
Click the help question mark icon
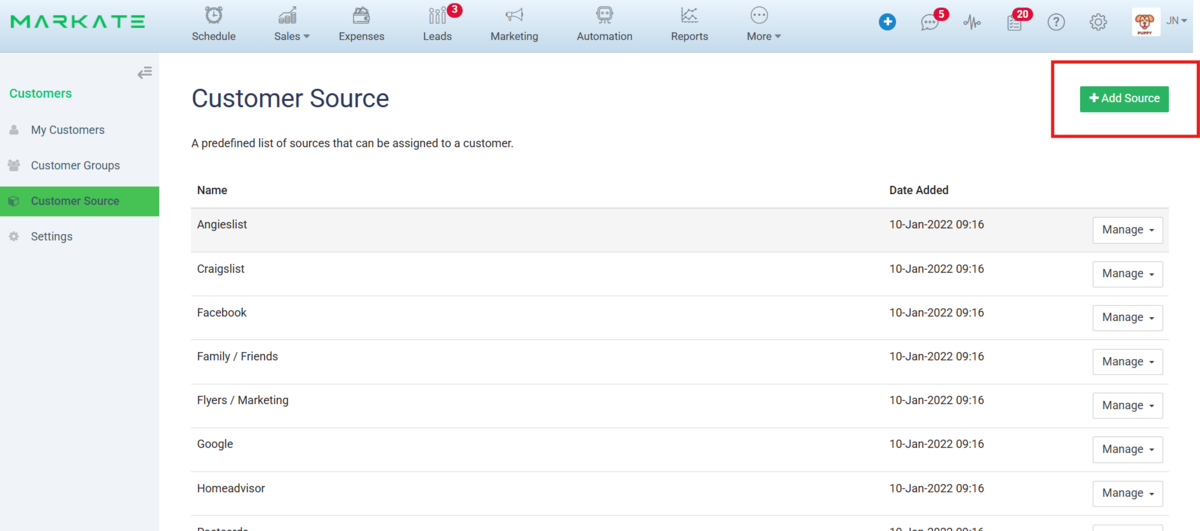(x=1056, y=22)
